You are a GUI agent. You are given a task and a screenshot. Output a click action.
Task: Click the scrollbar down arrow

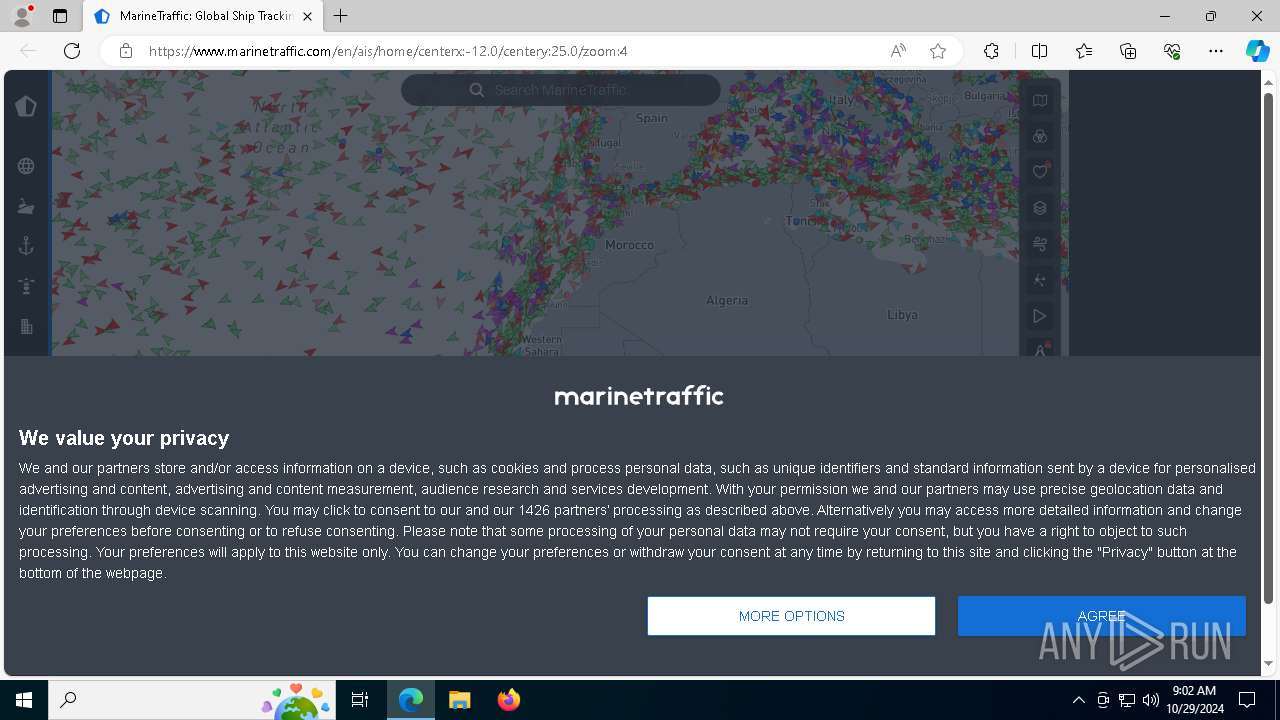1269,663
